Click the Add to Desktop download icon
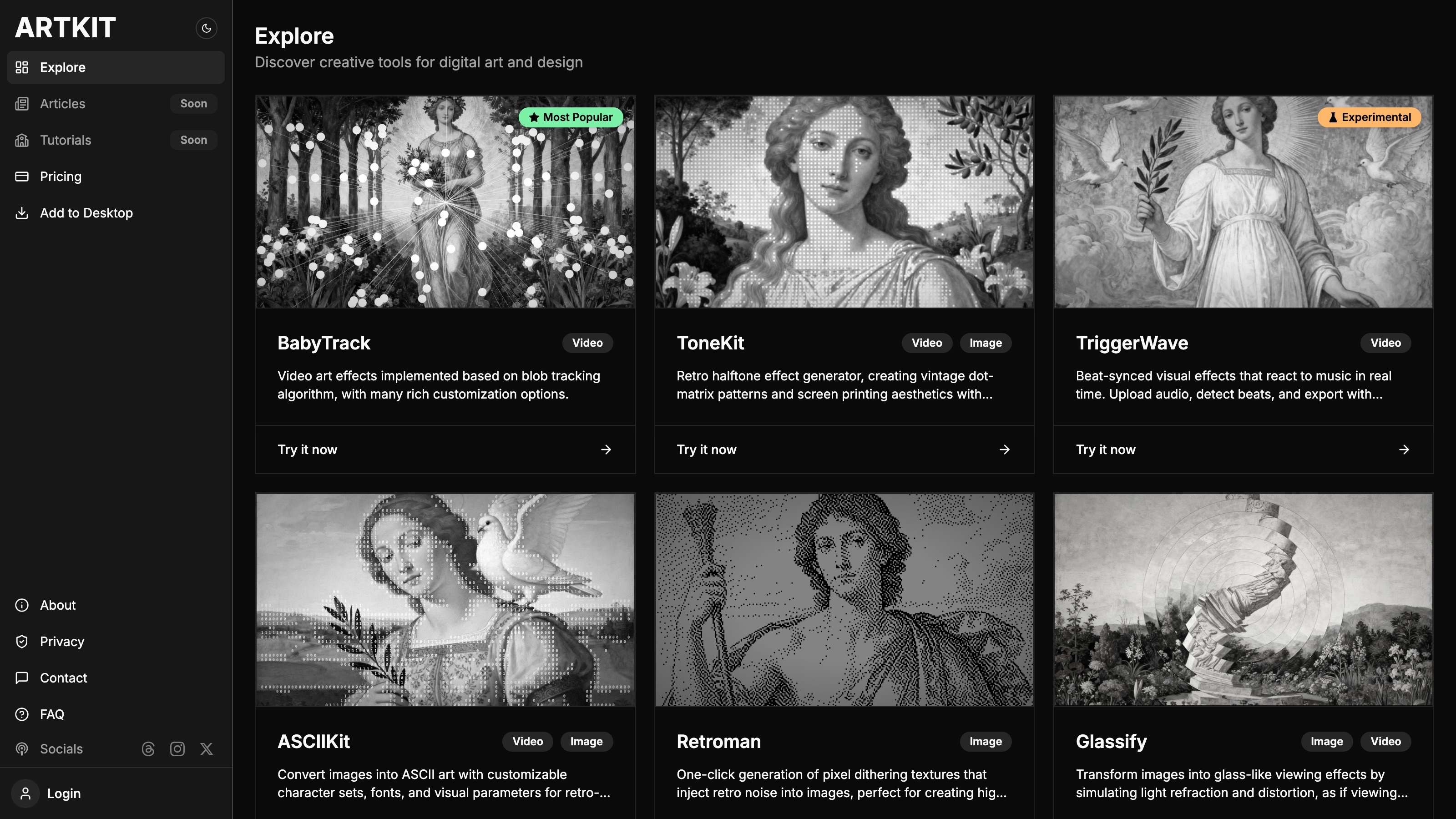 click(x=21, y=213)
